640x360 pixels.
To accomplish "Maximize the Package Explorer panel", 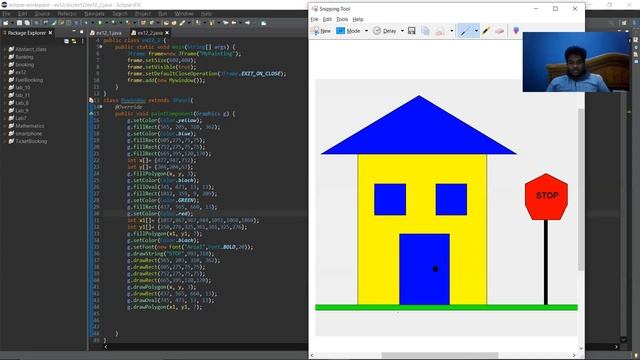I will click(82, 32).
